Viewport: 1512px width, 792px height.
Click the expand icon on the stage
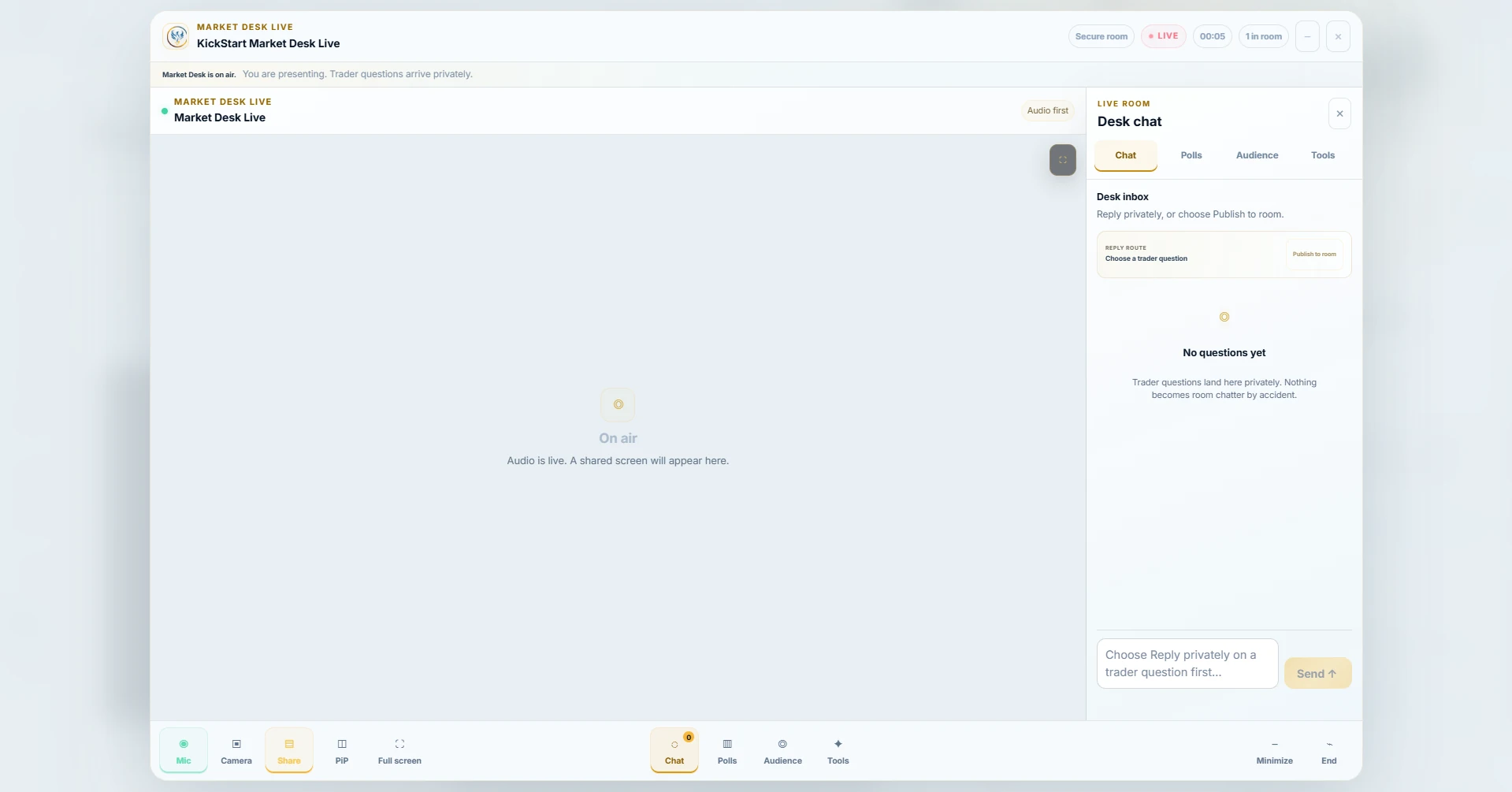1063,160
